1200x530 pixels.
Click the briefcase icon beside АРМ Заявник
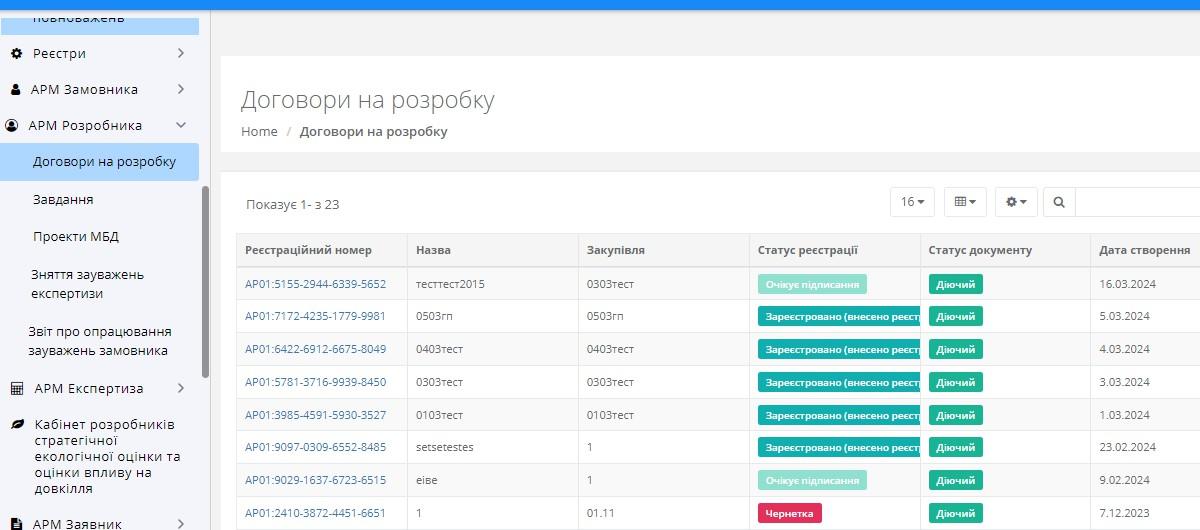pos(16,523)
